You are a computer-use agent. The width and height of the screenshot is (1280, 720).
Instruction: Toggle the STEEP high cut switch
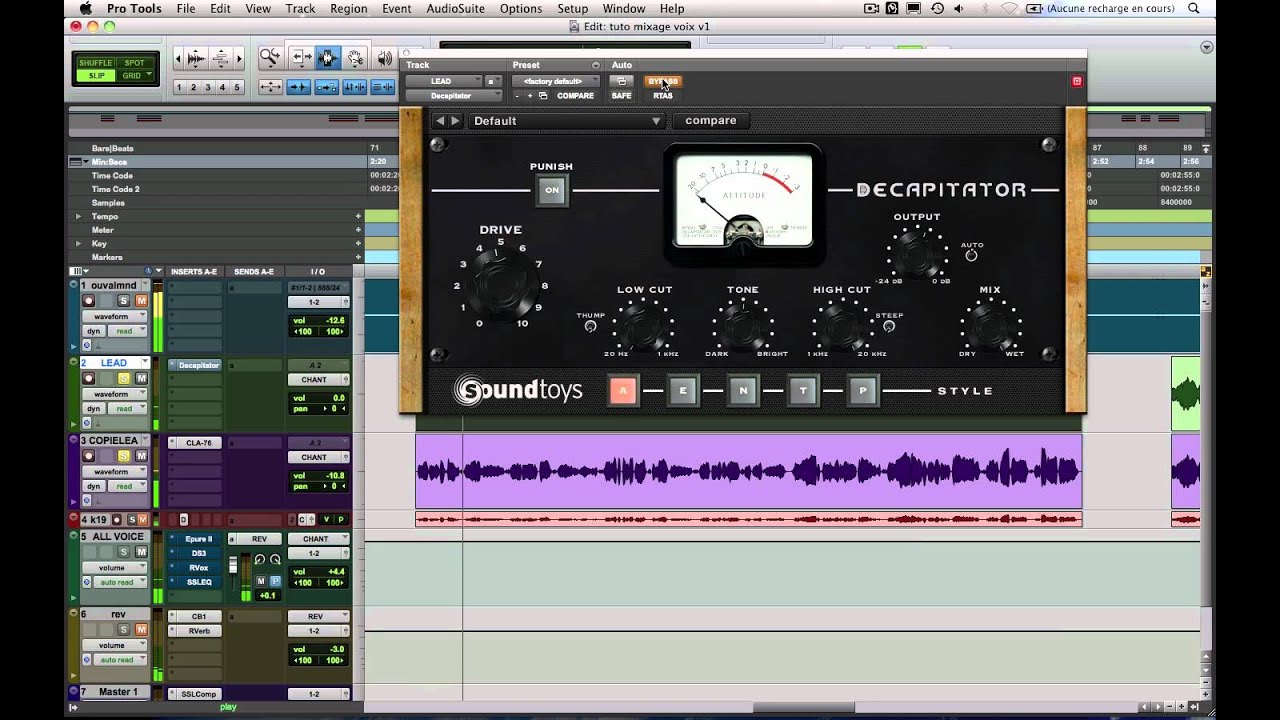click(889, 326)
